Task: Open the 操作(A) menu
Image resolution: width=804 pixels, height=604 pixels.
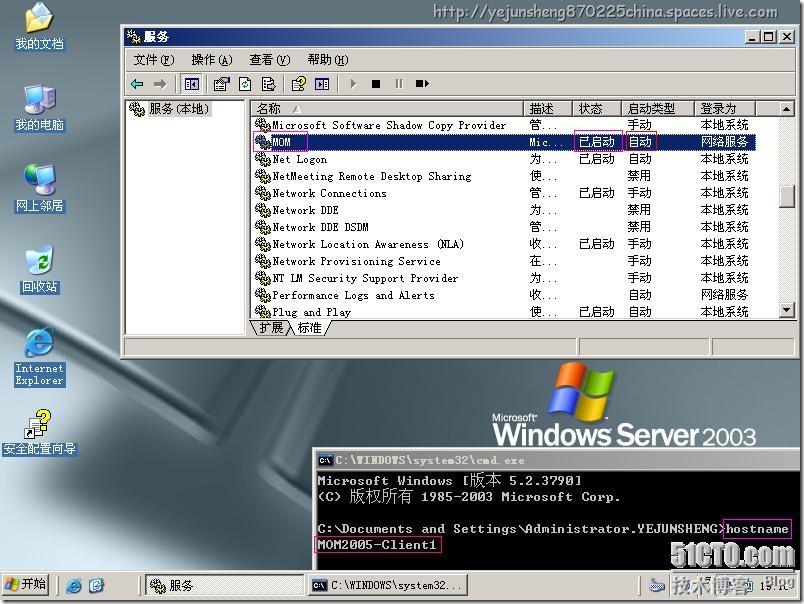Action: pos(212,60)
